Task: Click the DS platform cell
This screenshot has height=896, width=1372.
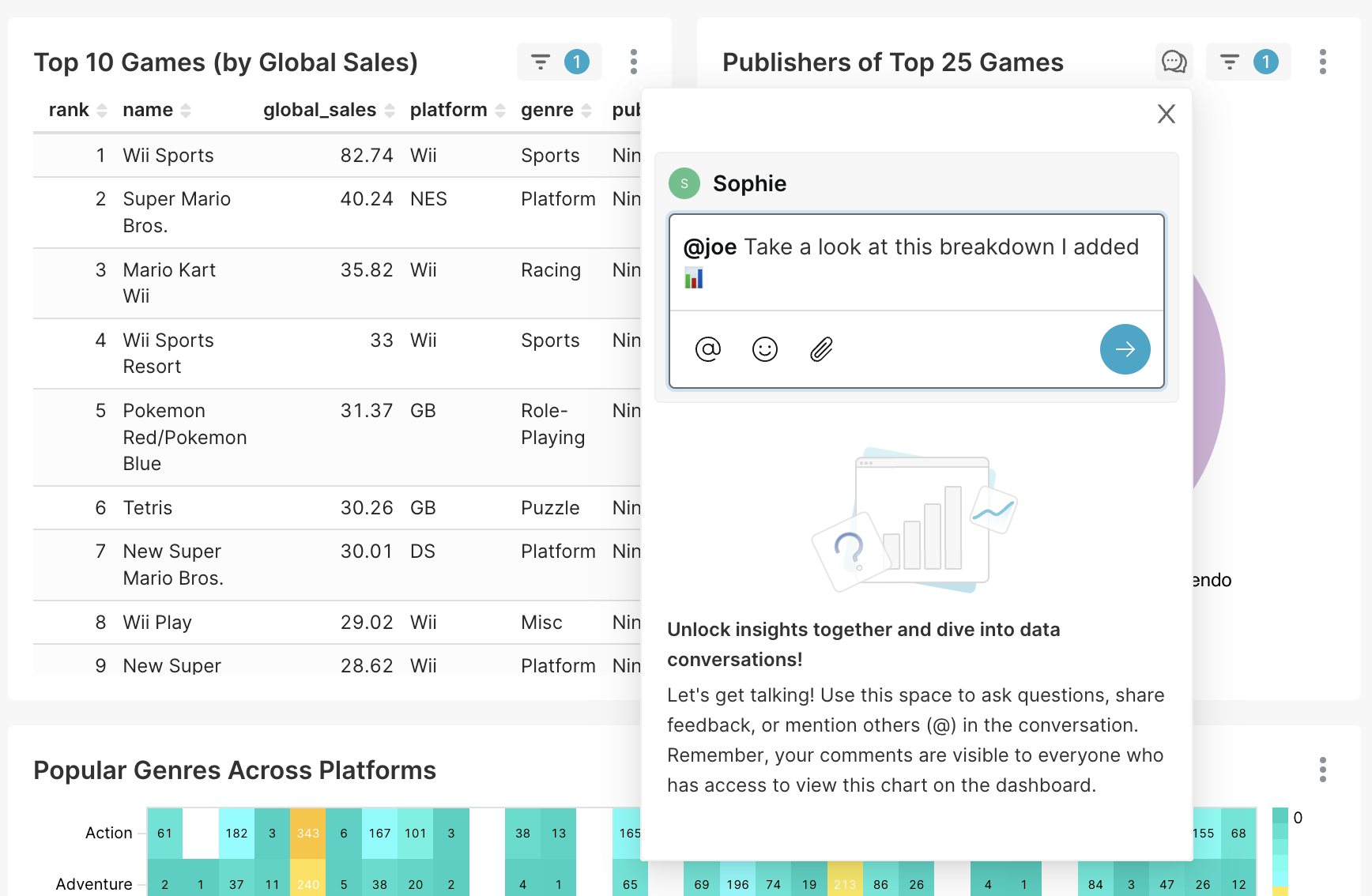Action: pyautogui.click(x=423, y=552)
